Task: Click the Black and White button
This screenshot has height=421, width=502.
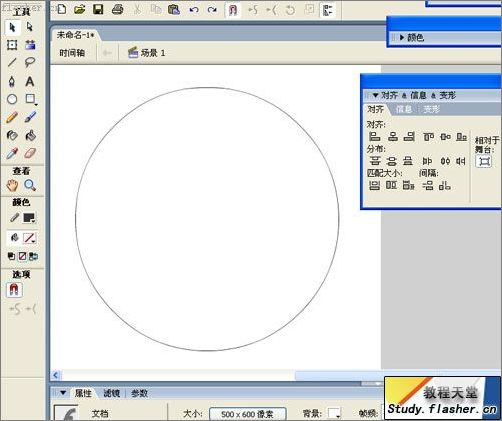Action: 11,256
